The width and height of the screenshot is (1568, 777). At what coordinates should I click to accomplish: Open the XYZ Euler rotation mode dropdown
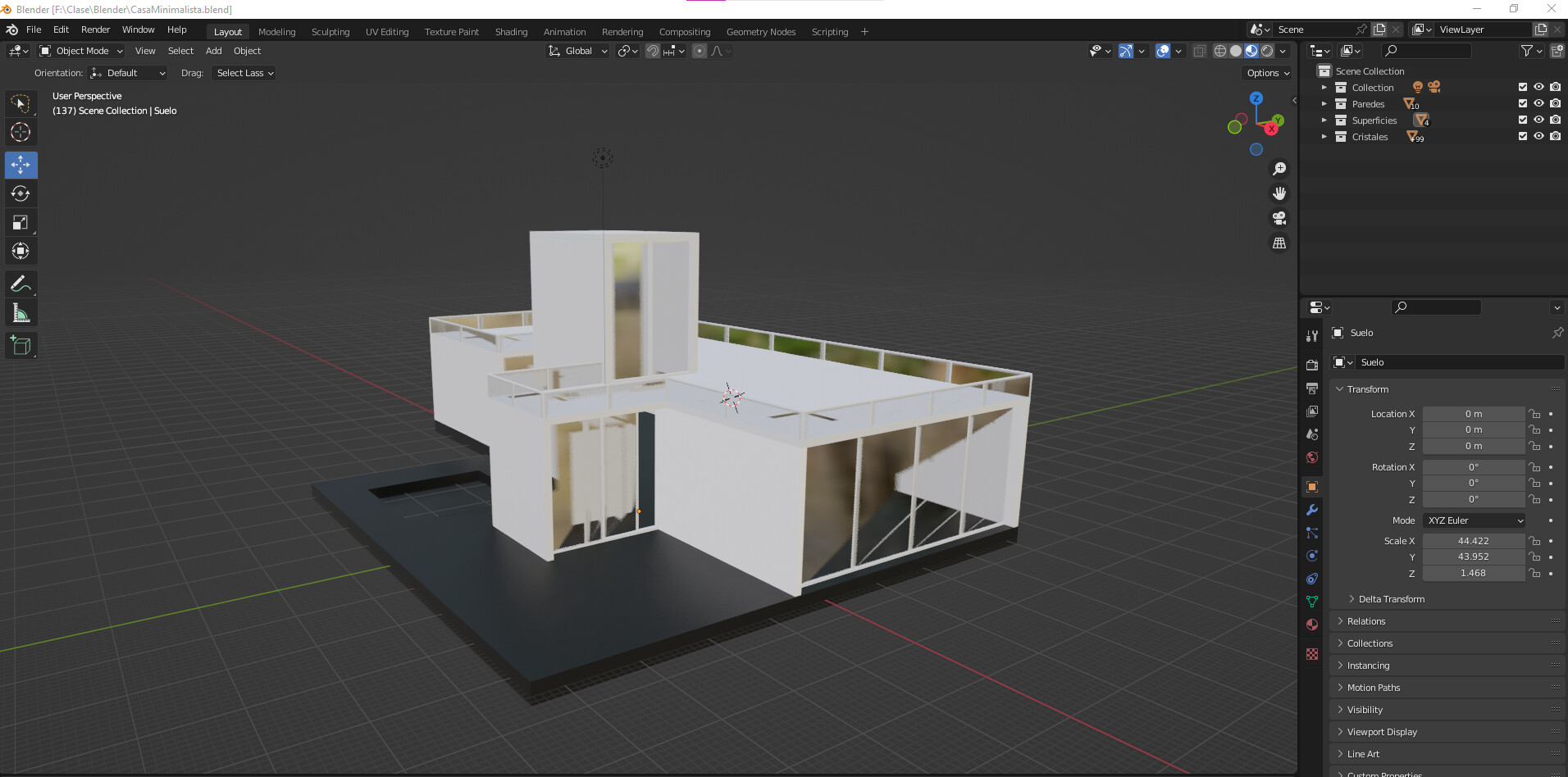click(x=1475, y=520)
